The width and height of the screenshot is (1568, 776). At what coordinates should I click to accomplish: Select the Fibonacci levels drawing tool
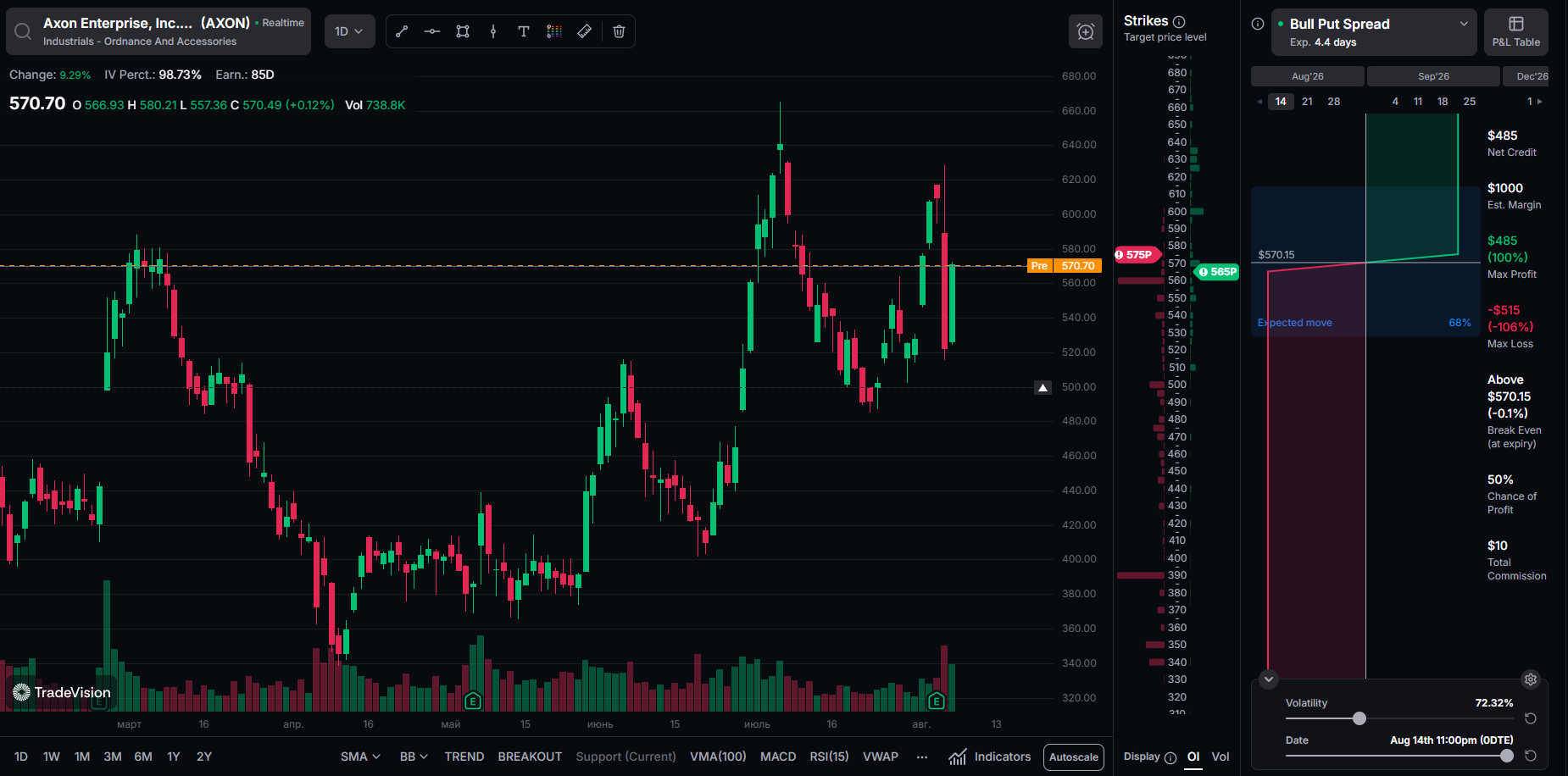[554, 31]
